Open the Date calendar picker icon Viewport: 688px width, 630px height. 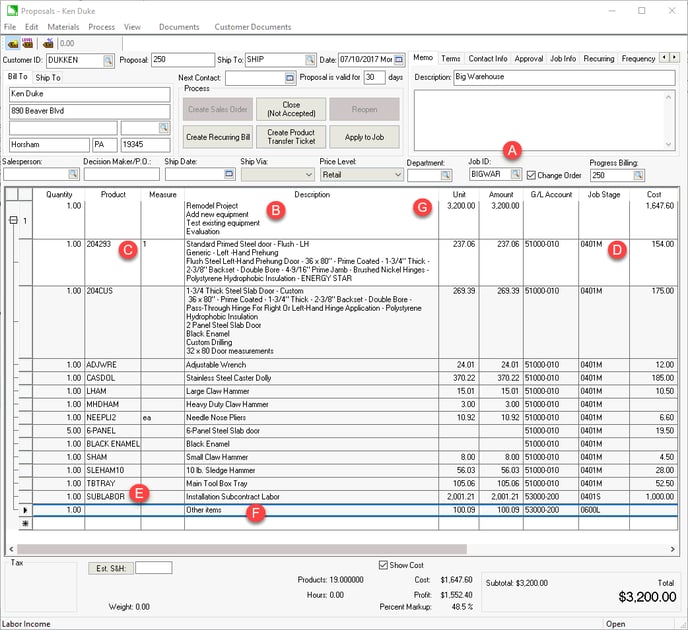click(x=399, y=60)
